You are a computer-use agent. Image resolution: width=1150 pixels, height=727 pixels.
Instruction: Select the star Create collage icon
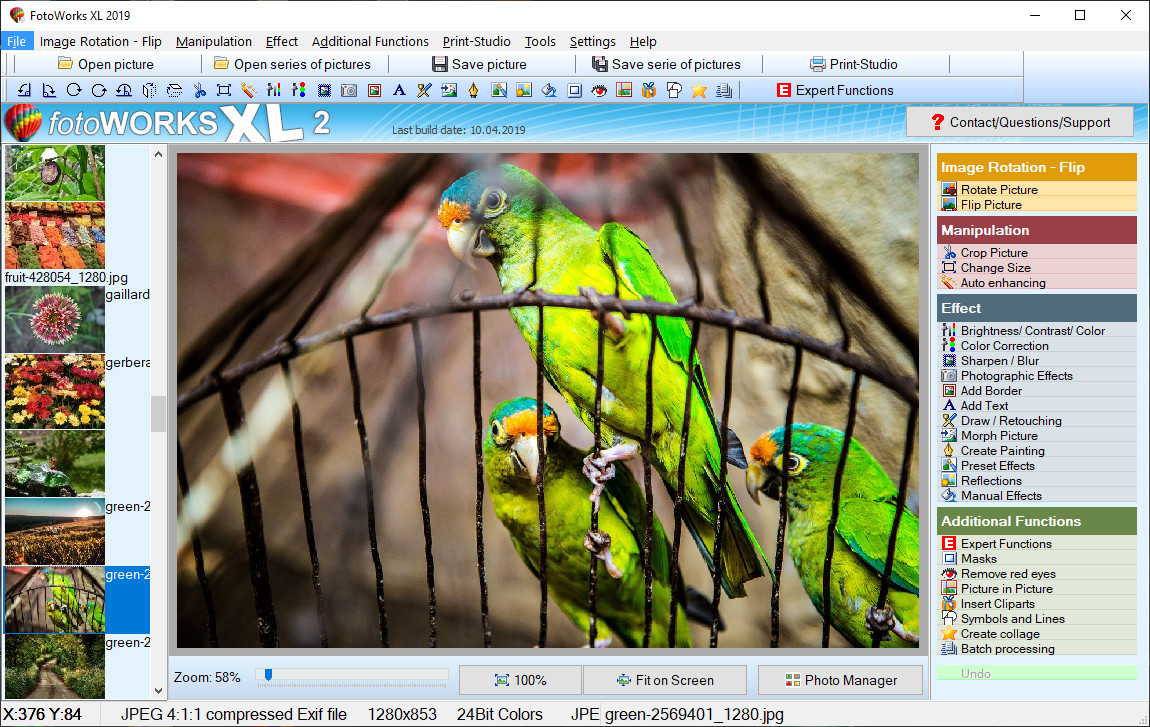[x=698, y=90]
